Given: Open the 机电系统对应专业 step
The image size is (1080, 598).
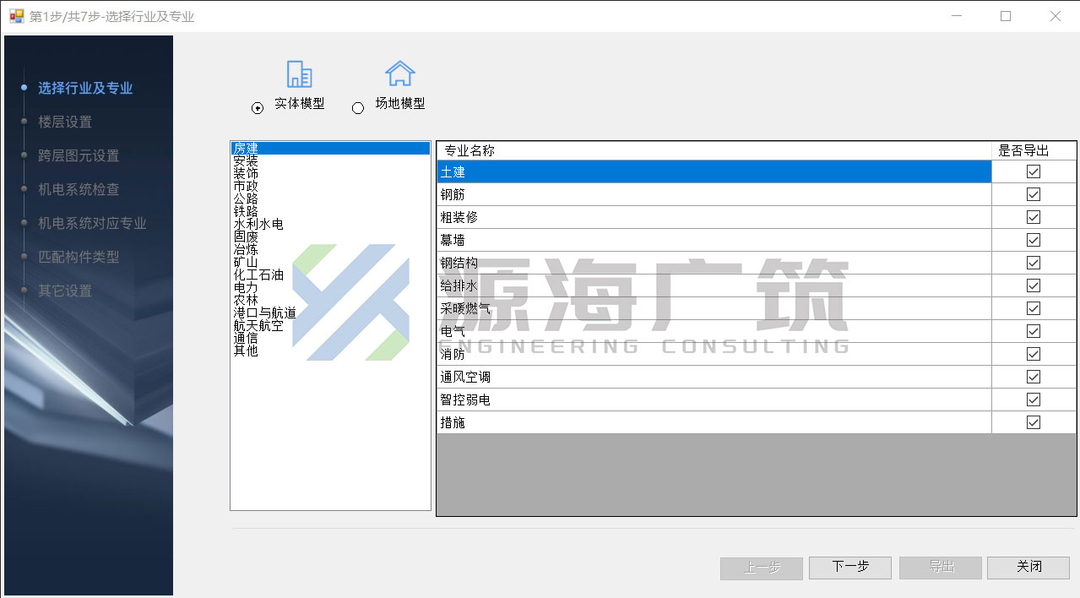Looking at the screenshot, I should tap(92, 223).
